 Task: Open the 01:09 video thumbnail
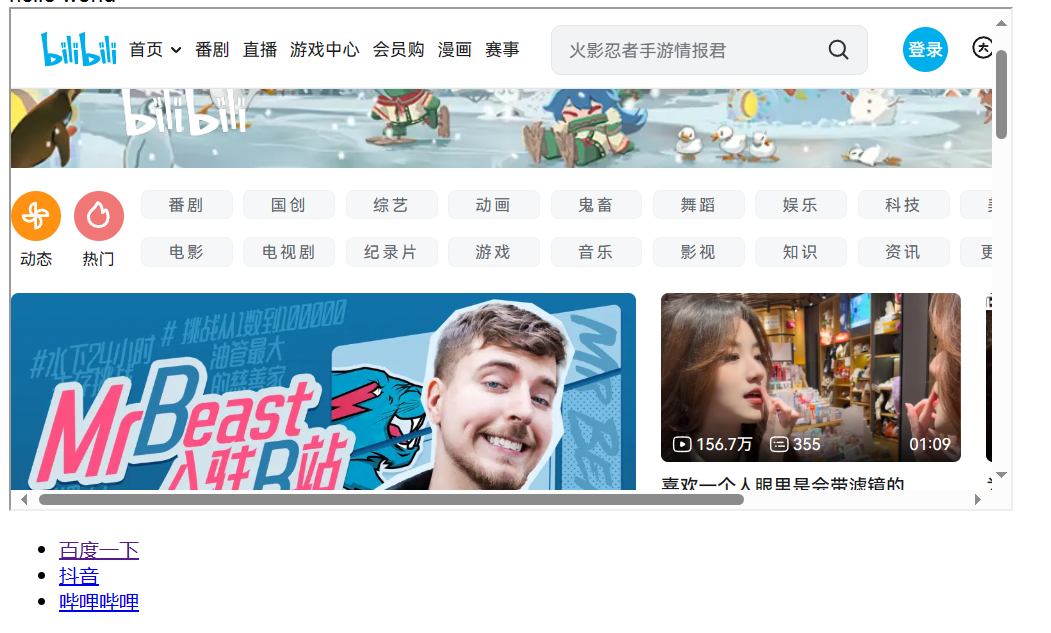tap(810, 377)
